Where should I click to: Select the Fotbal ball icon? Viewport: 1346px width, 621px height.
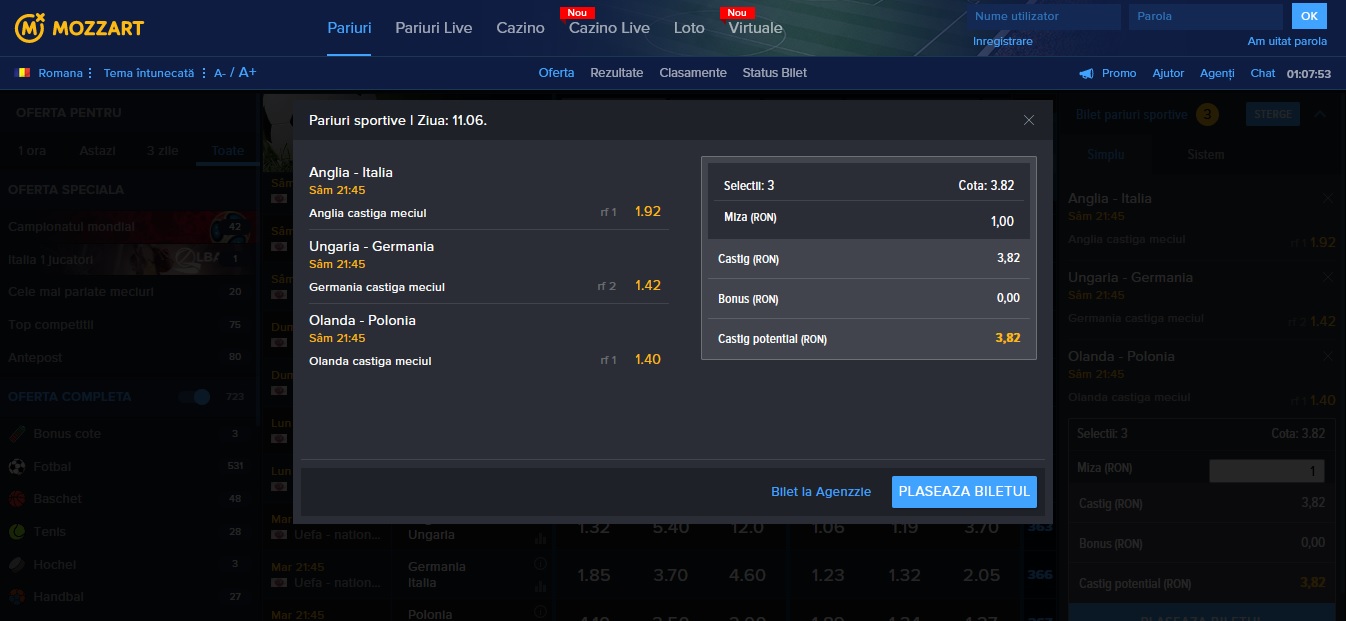[x=17, y=466]
